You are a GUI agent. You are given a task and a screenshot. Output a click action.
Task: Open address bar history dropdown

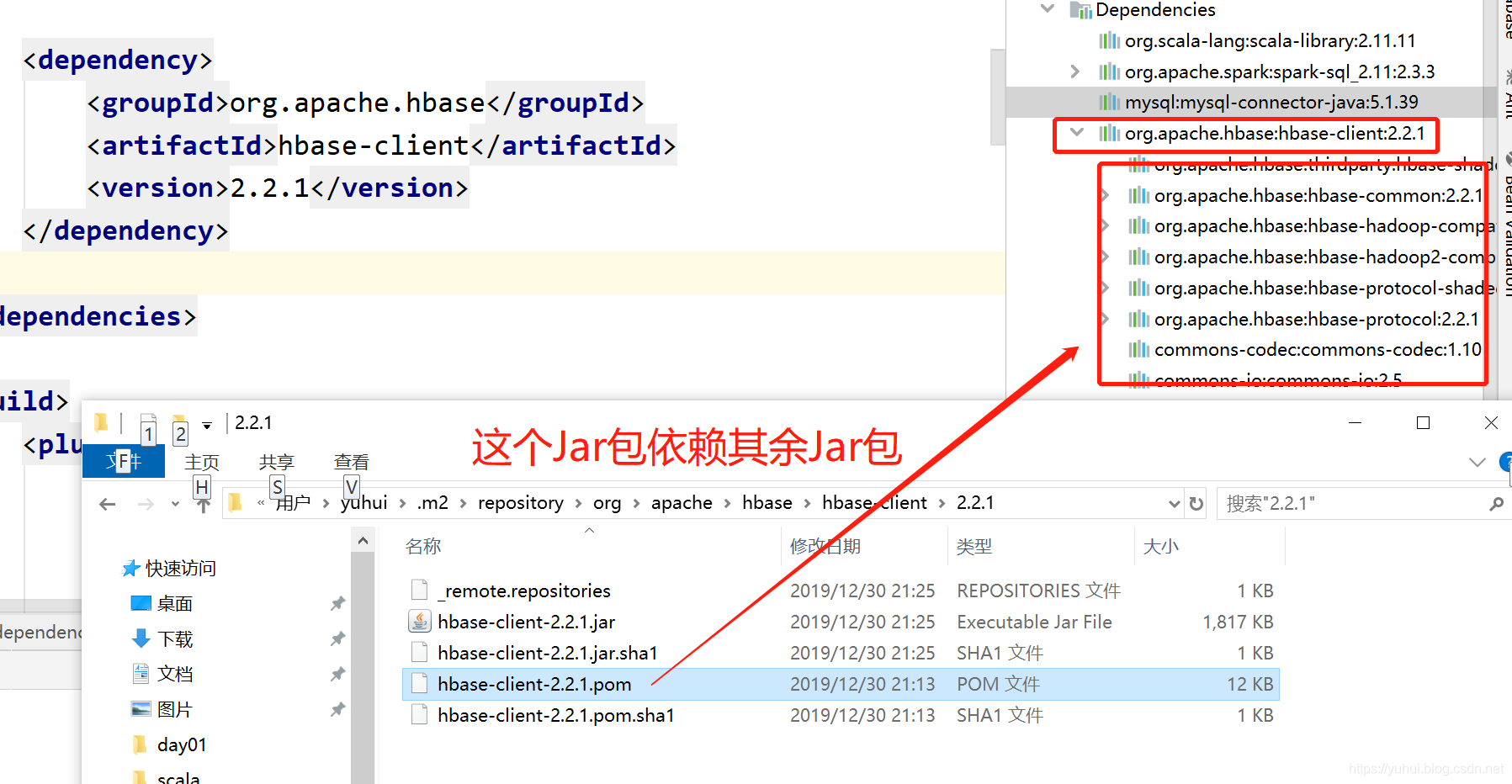1175,504
